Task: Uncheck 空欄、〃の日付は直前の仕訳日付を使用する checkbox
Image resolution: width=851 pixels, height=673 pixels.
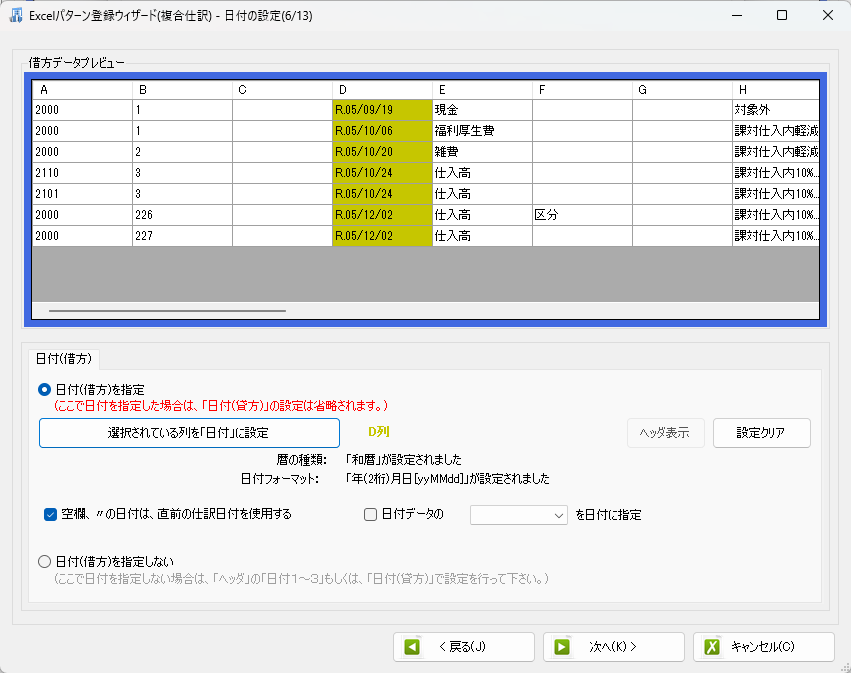Action: pyautogui.click(x=50, y=515)
